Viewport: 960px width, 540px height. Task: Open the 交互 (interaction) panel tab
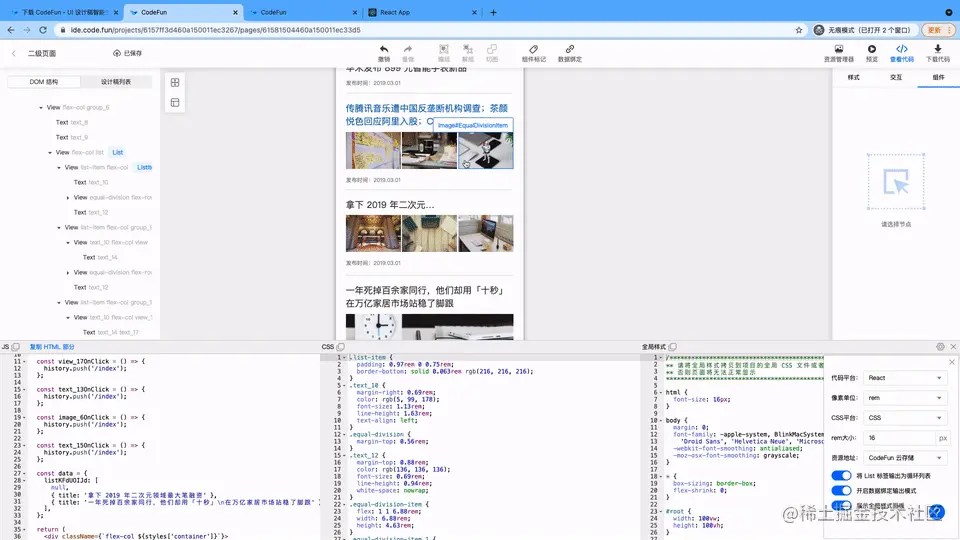point(896,78)
